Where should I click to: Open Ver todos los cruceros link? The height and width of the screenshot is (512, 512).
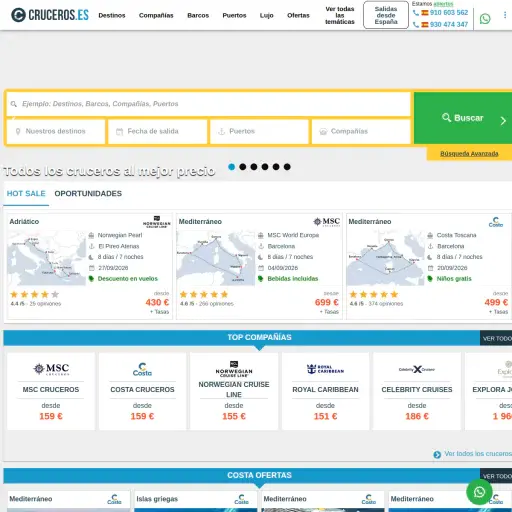pos(478,454)
